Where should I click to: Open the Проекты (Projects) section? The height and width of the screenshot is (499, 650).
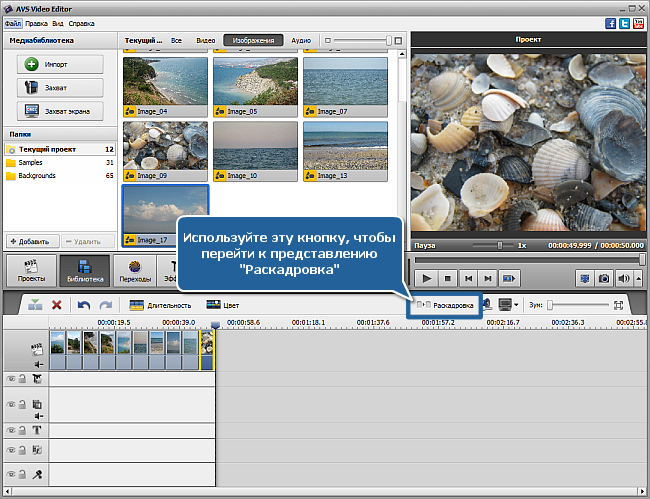tap(29, 270)
